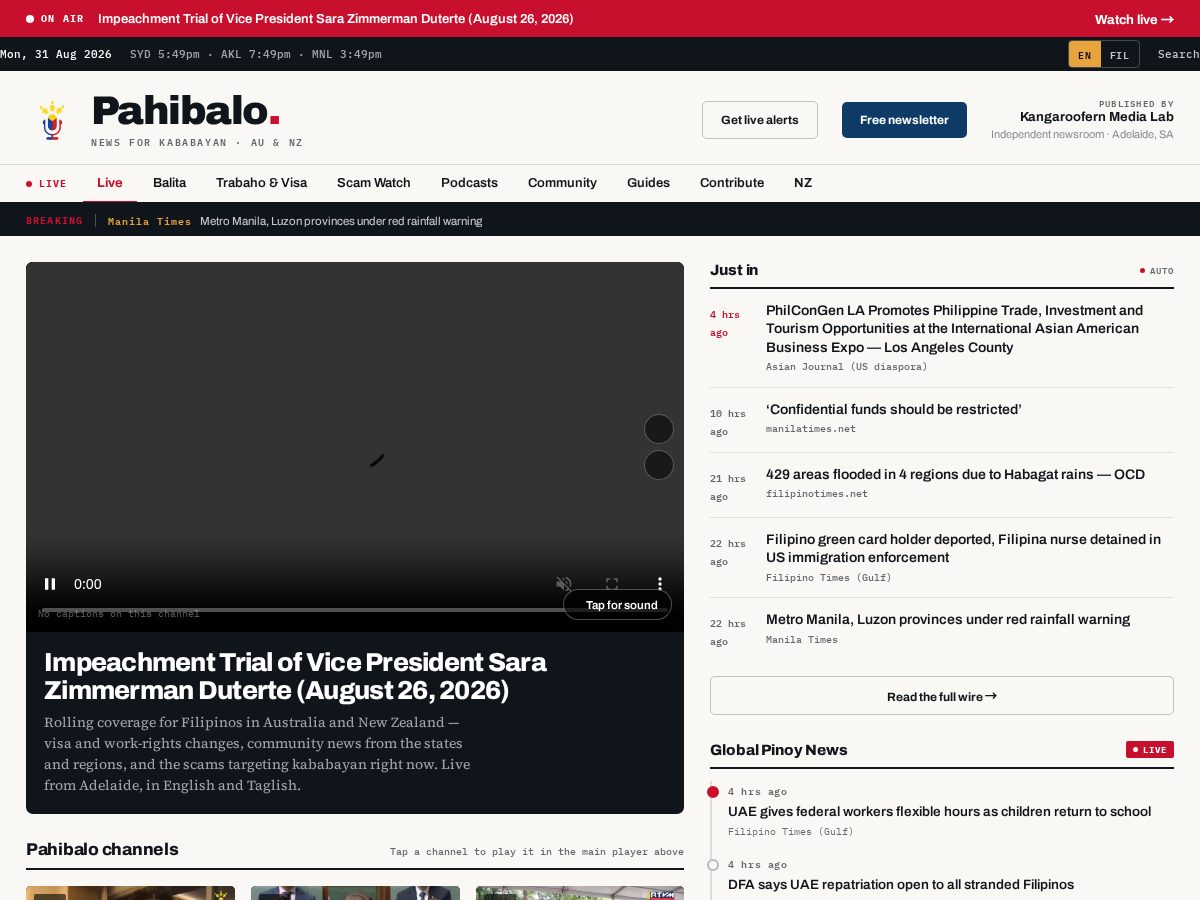
Task: Click the lower round overlay button on the video
Action: pyautogui.click(x=659, y=465)
